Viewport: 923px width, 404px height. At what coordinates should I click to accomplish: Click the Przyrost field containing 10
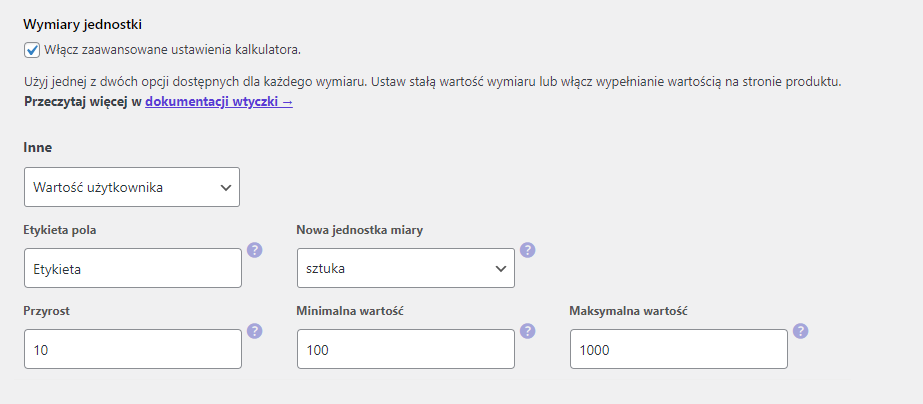[x=133, y=349]
